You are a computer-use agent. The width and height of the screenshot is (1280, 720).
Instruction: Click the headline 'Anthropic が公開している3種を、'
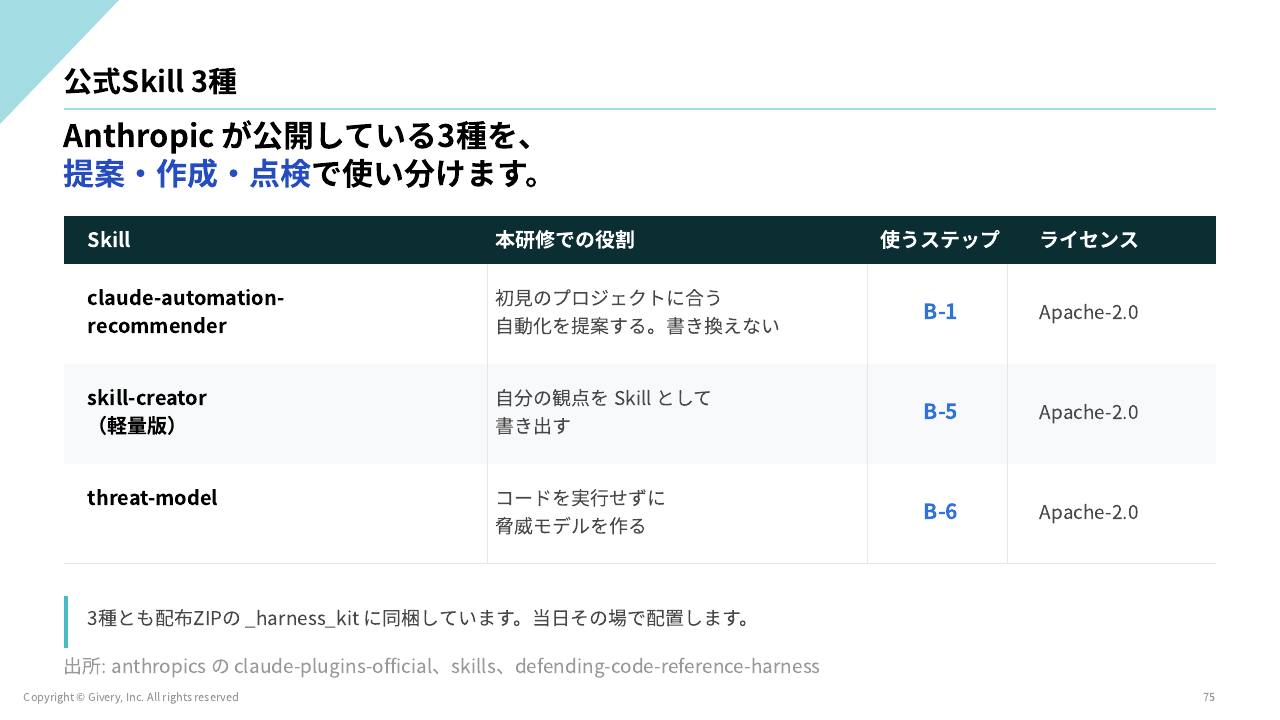[301, 135]
